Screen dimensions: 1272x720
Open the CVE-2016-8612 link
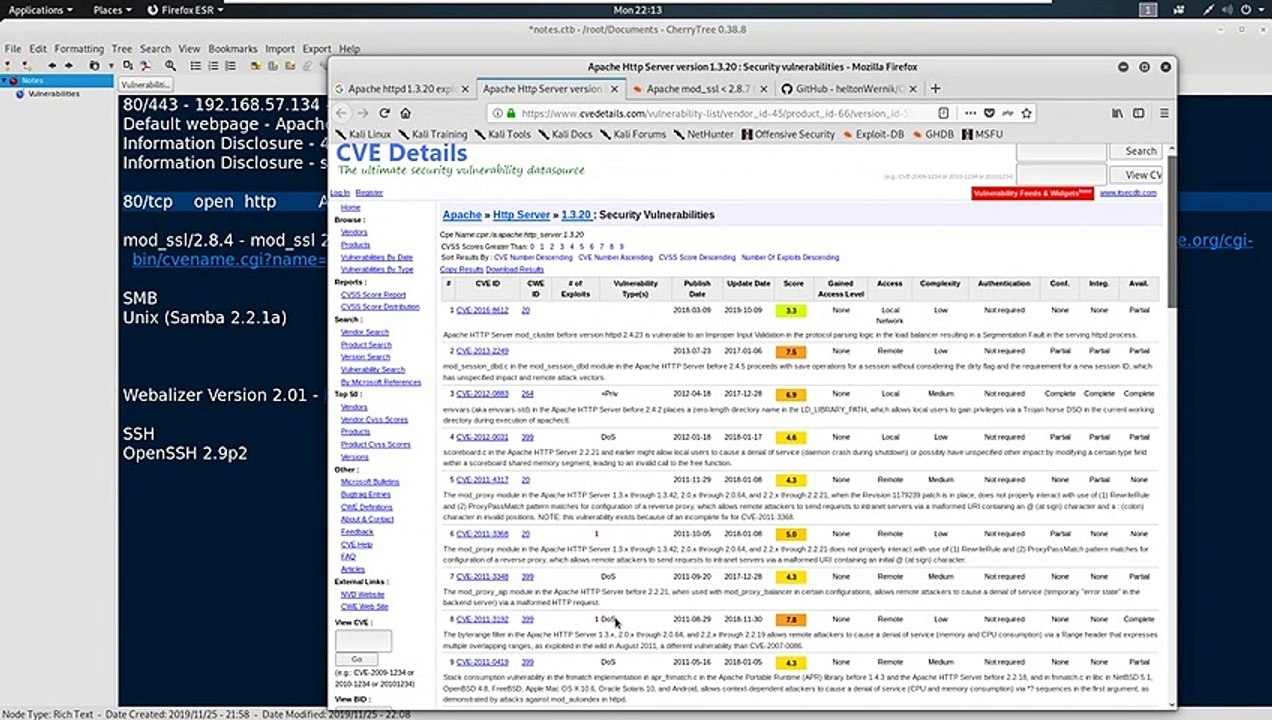[x=482, y=311]
